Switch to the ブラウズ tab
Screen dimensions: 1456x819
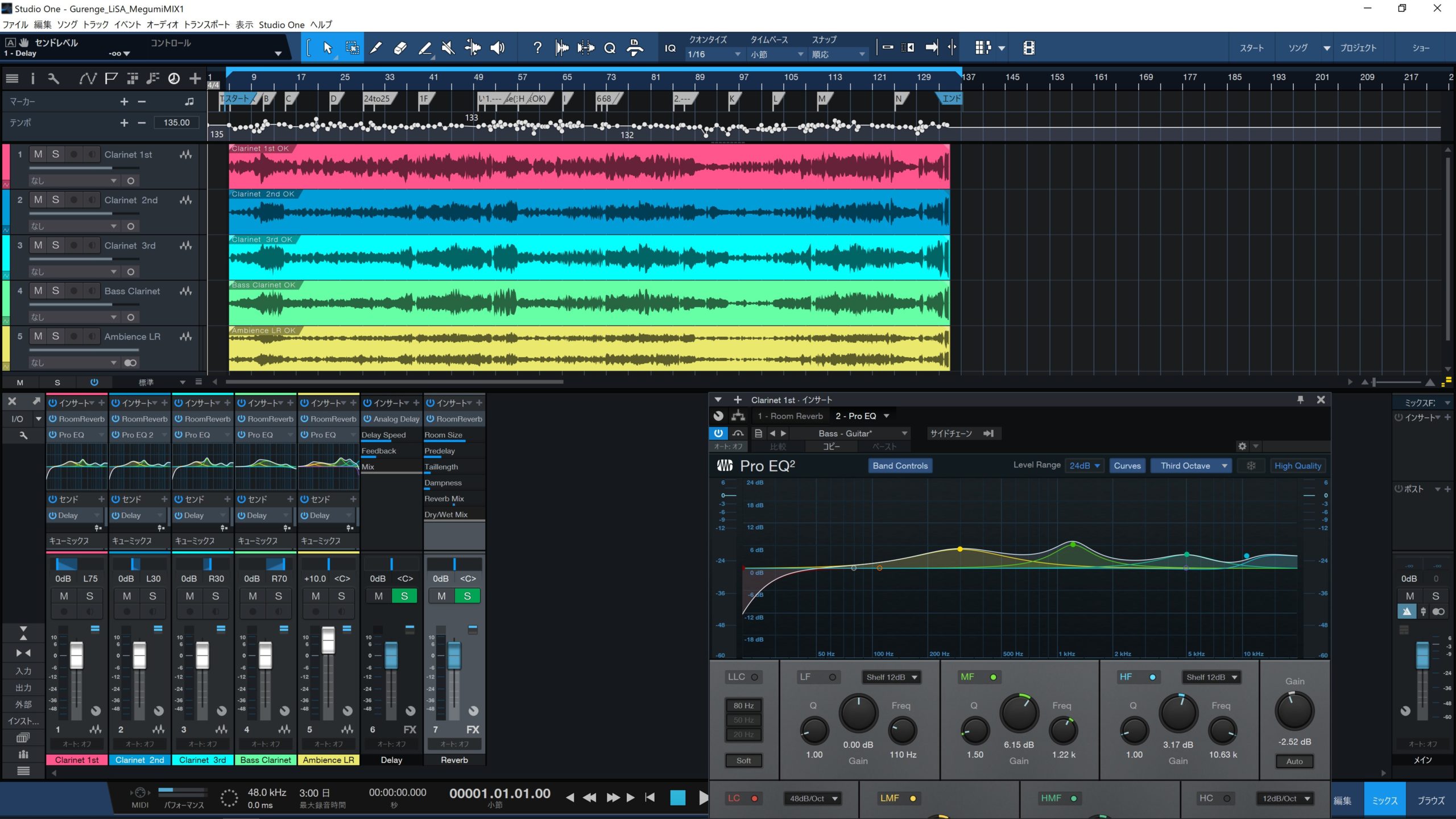coord(1431,800)
